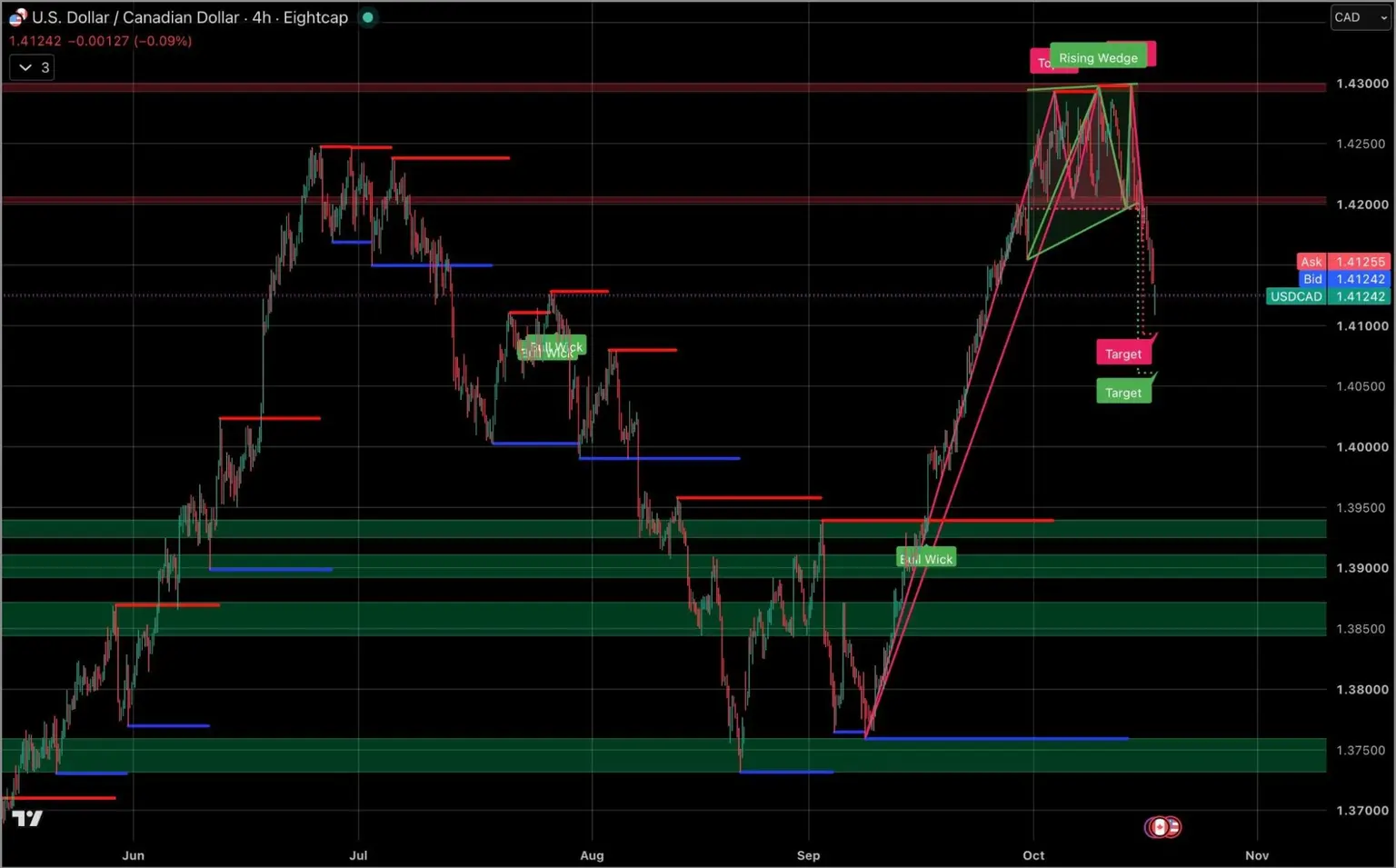Click the 1.40000 price scale value

point(1361,447)
